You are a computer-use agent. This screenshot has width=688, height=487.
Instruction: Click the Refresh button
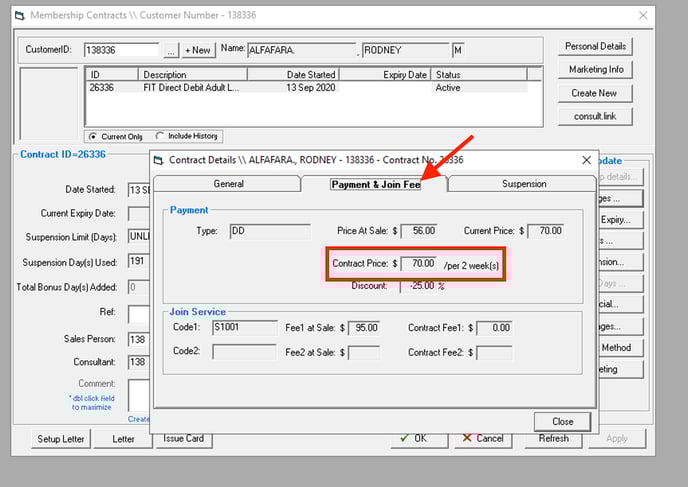tap(553, 439)
